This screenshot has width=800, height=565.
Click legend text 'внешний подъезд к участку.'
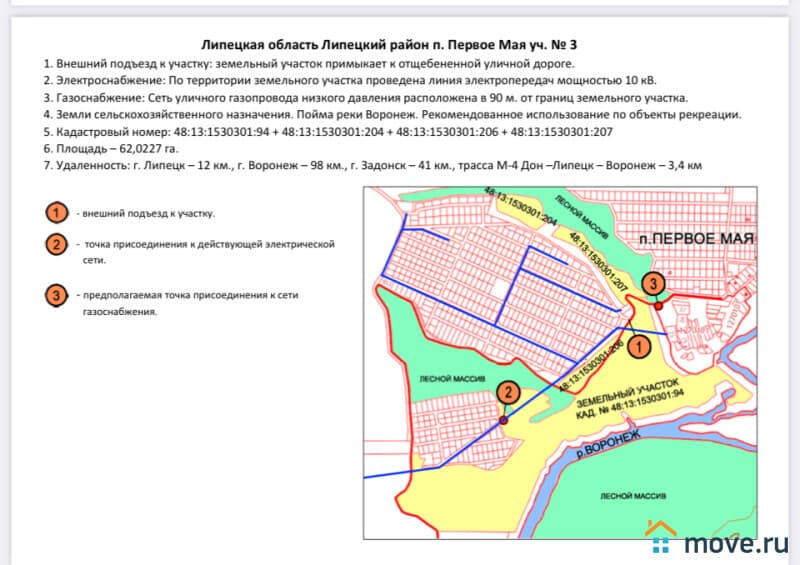146,213
